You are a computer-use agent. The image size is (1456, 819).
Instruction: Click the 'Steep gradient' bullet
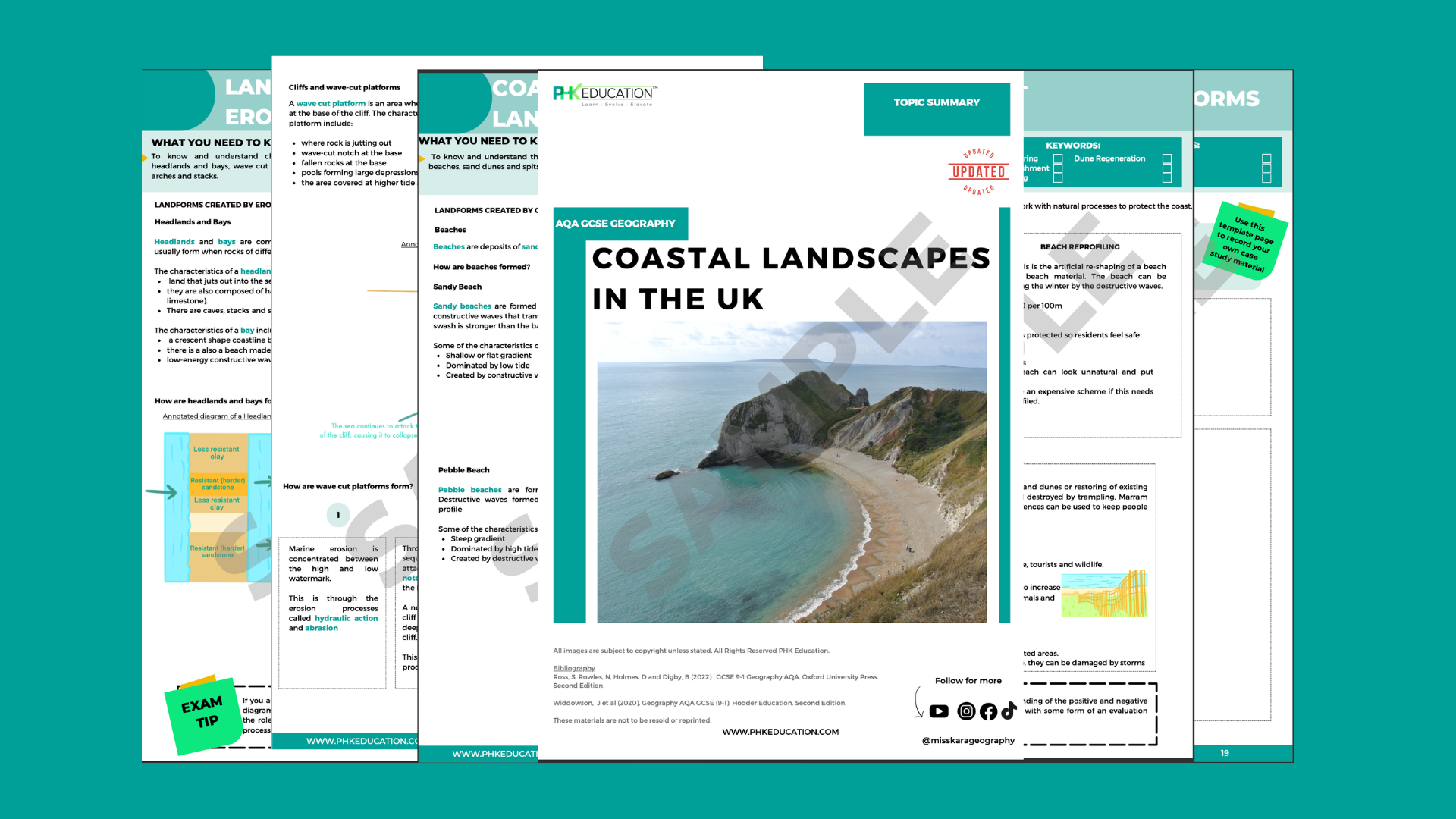pyautogui.click(x=478, y=539)
